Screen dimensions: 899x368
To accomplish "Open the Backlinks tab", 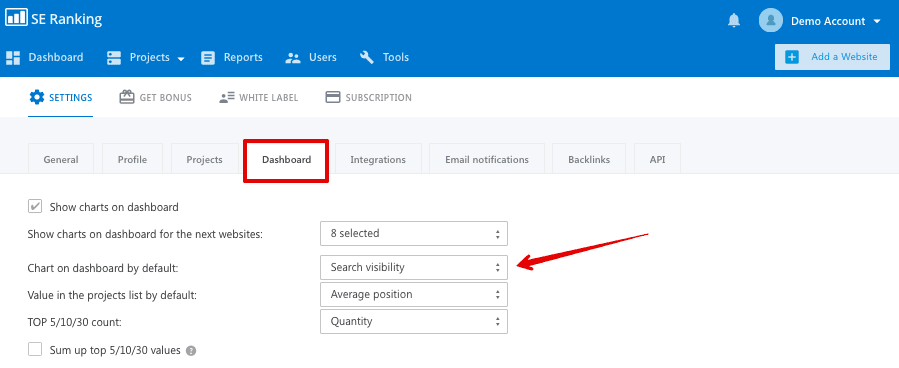I will click(589, 159).
